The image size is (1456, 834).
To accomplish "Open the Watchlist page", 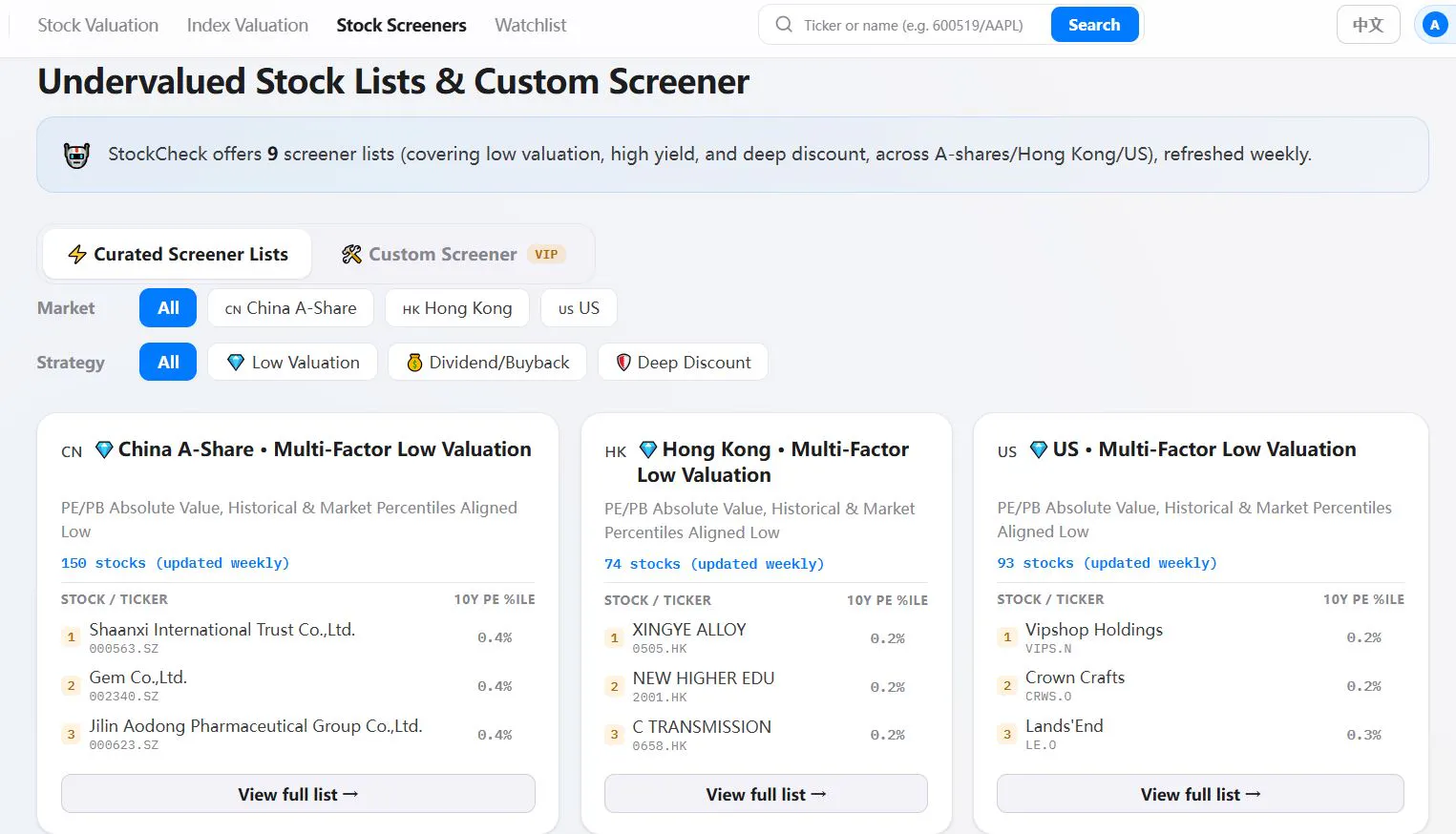I will [x=530, y=26].
